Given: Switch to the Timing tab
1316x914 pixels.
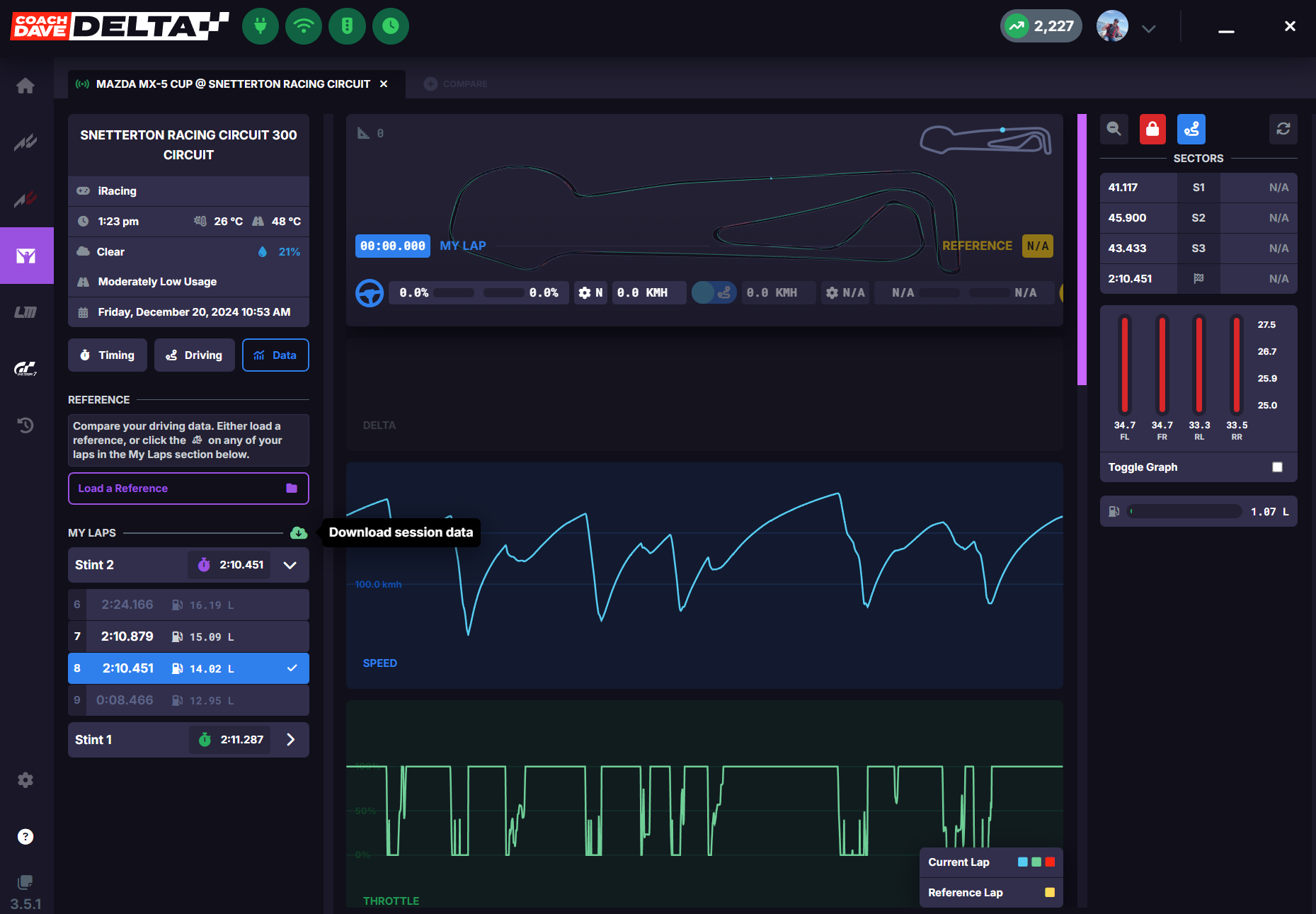Looking at the screenshot, I should [108, 355].
